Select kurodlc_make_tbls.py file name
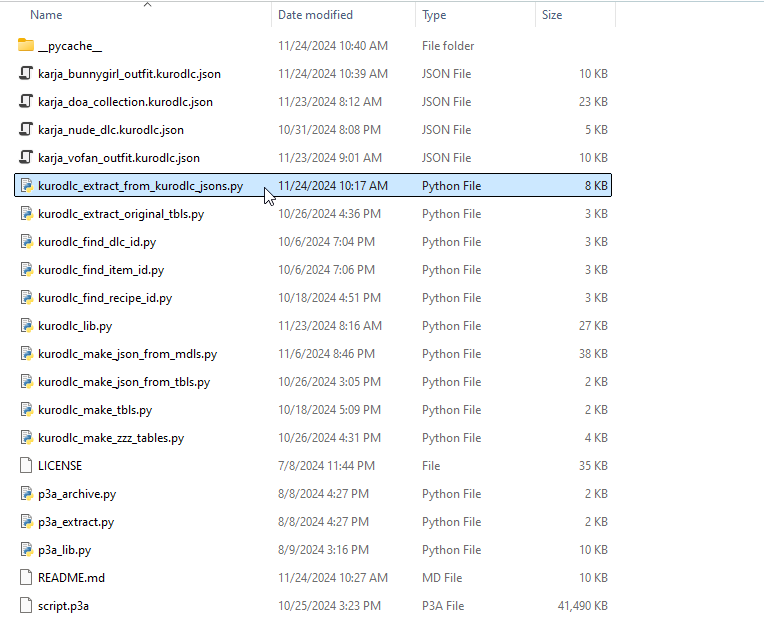764x619 pixels. (x=95, y=410)
